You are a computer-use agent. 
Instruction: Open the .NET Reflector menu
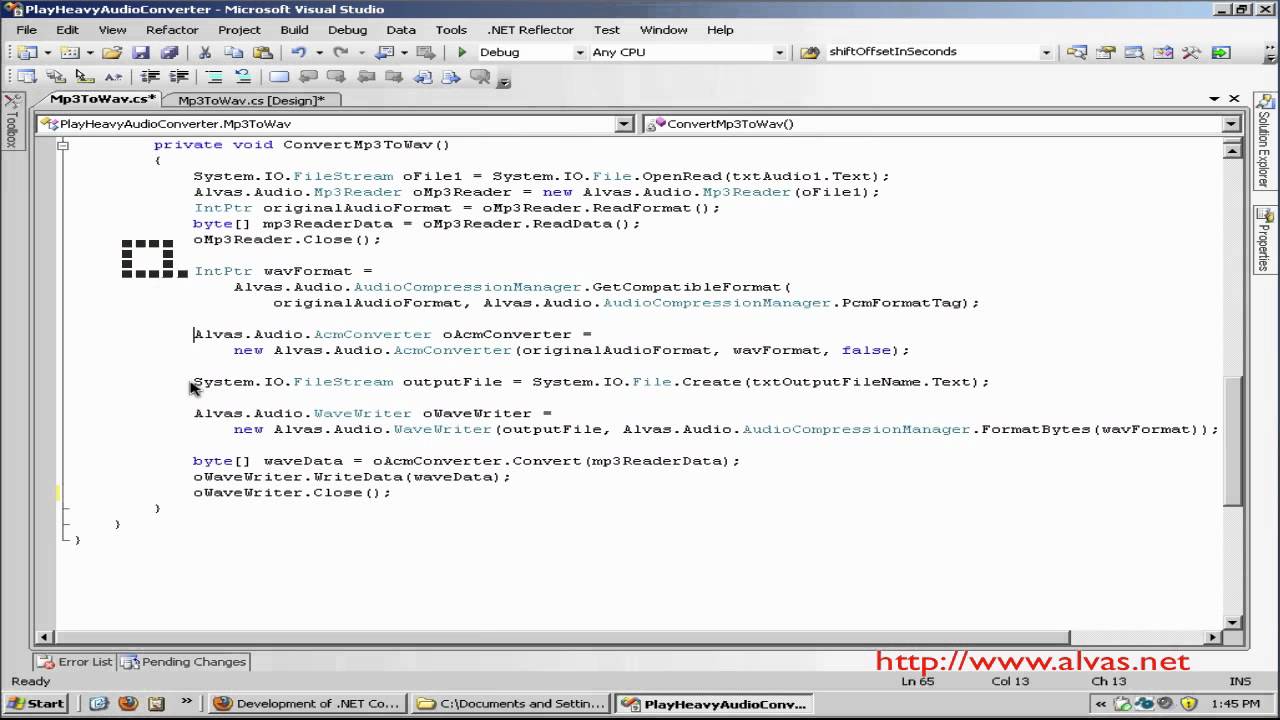point(530,30)
